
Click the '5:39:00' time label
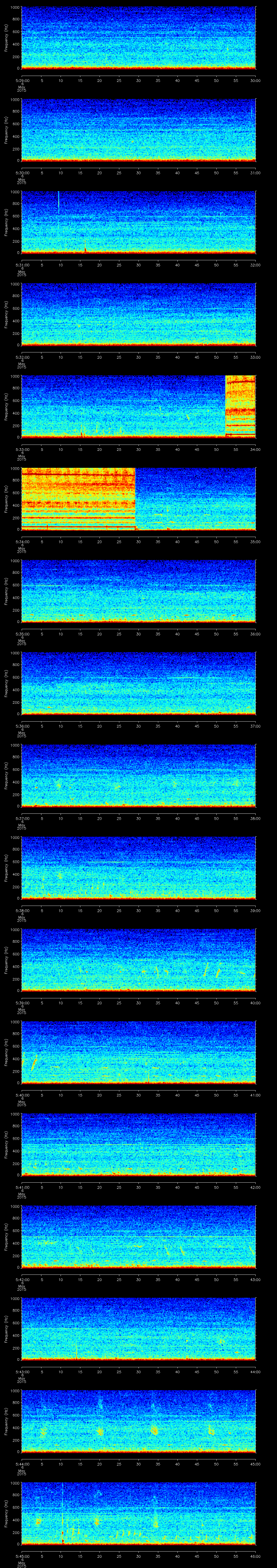click(22, 1003)
